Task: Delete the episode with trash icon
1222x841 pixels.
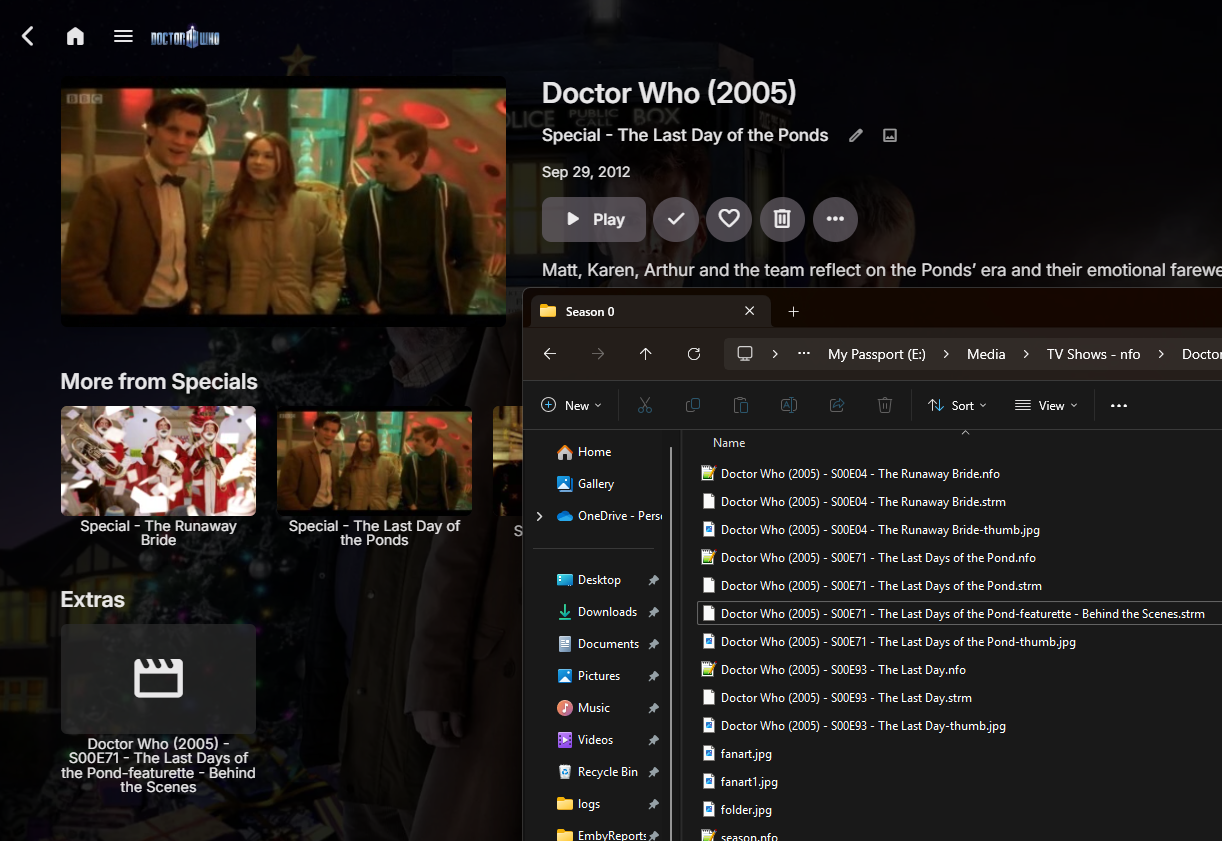Action: point(782,219)
